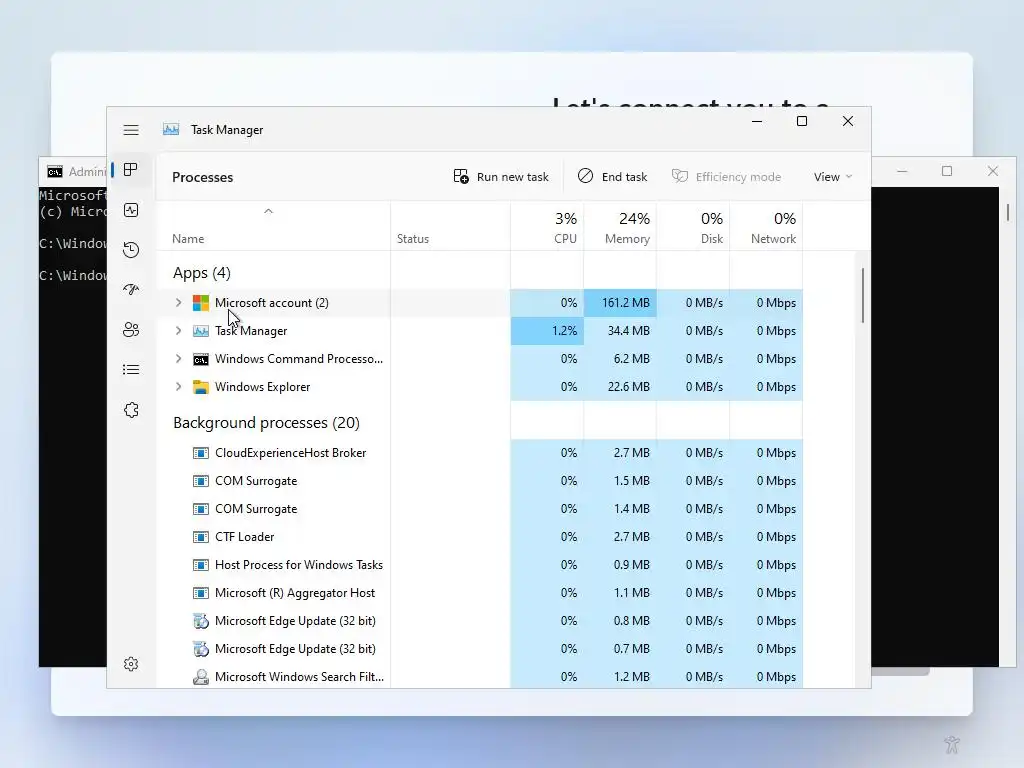The height and width of the screenshot is (768, 1024).
Task: Expand the Microsoft account (2) group
Action: (178, 303)
